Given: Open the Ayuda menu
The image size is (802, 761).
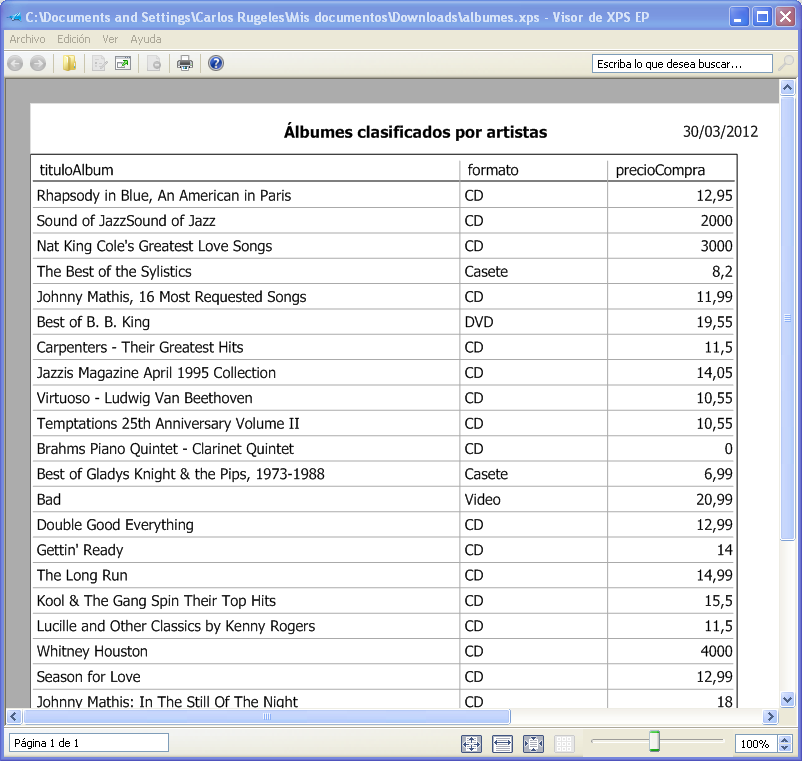Looking at the screenshot, I should click(x=146, y=39).
